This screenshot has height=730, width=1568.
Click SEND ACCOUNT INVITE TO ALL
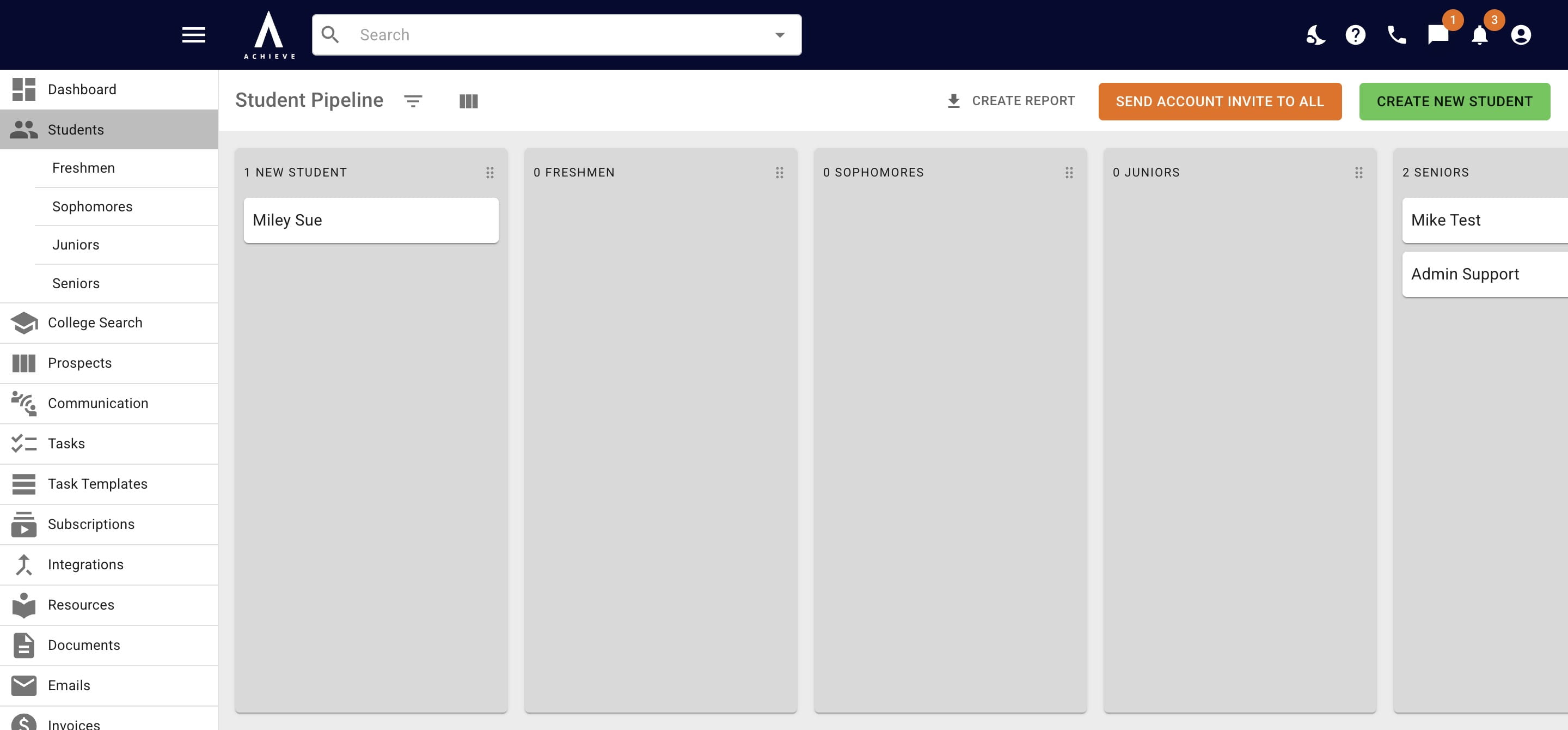(1220, 101)
